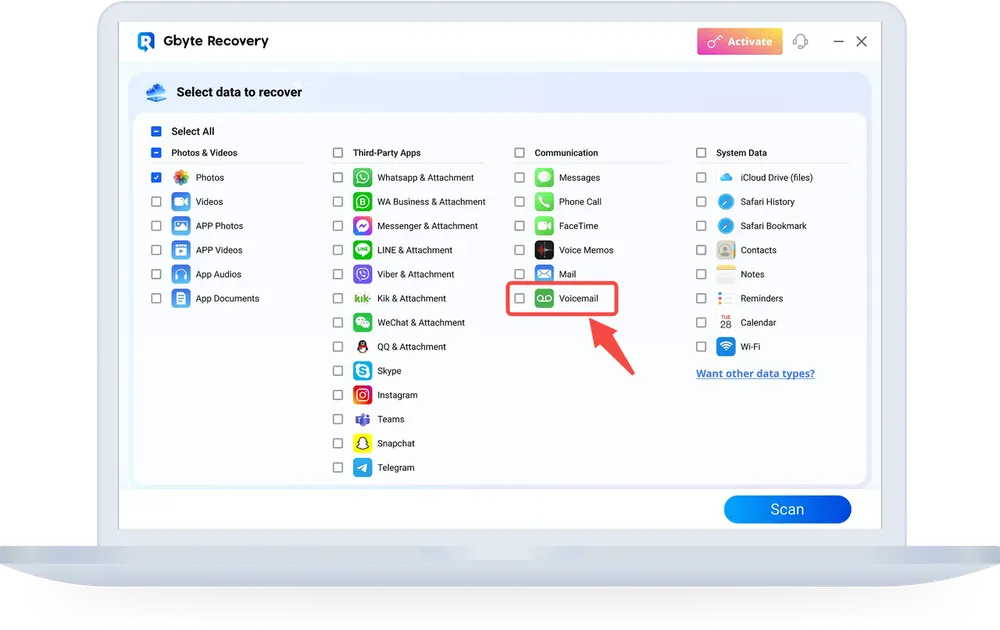
Task: Check the Telegram checkbox
Action: pos(338,468)
